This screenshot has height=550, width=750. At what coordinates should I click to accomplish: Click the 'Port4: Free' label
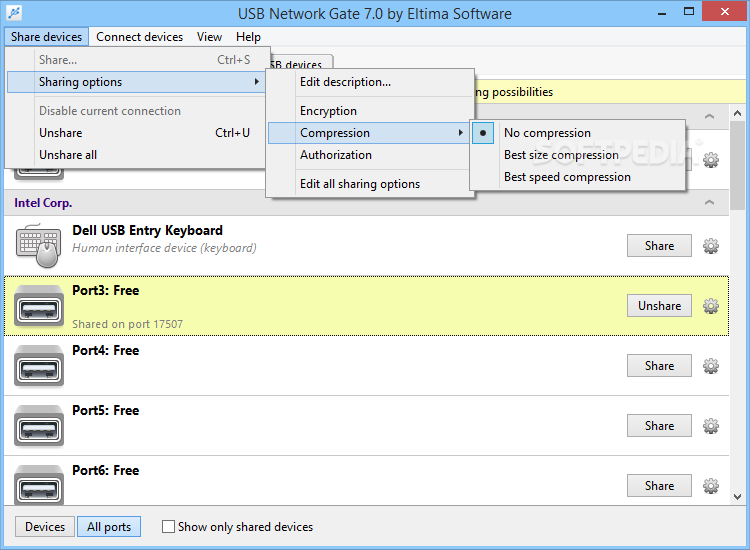click(x=105, y=351)
